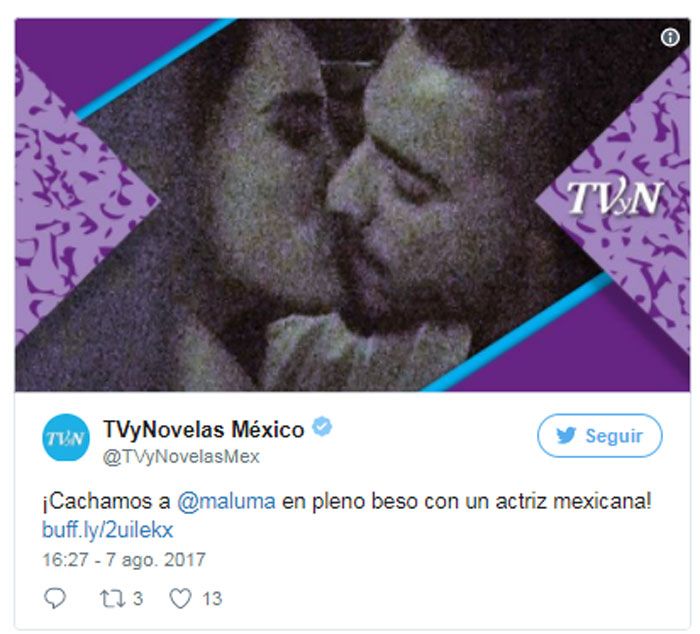Click the TVyN logo watermark on image
The height and width of the screenshot is (634, 700).
pyautogui.click(x=615, y=197)
